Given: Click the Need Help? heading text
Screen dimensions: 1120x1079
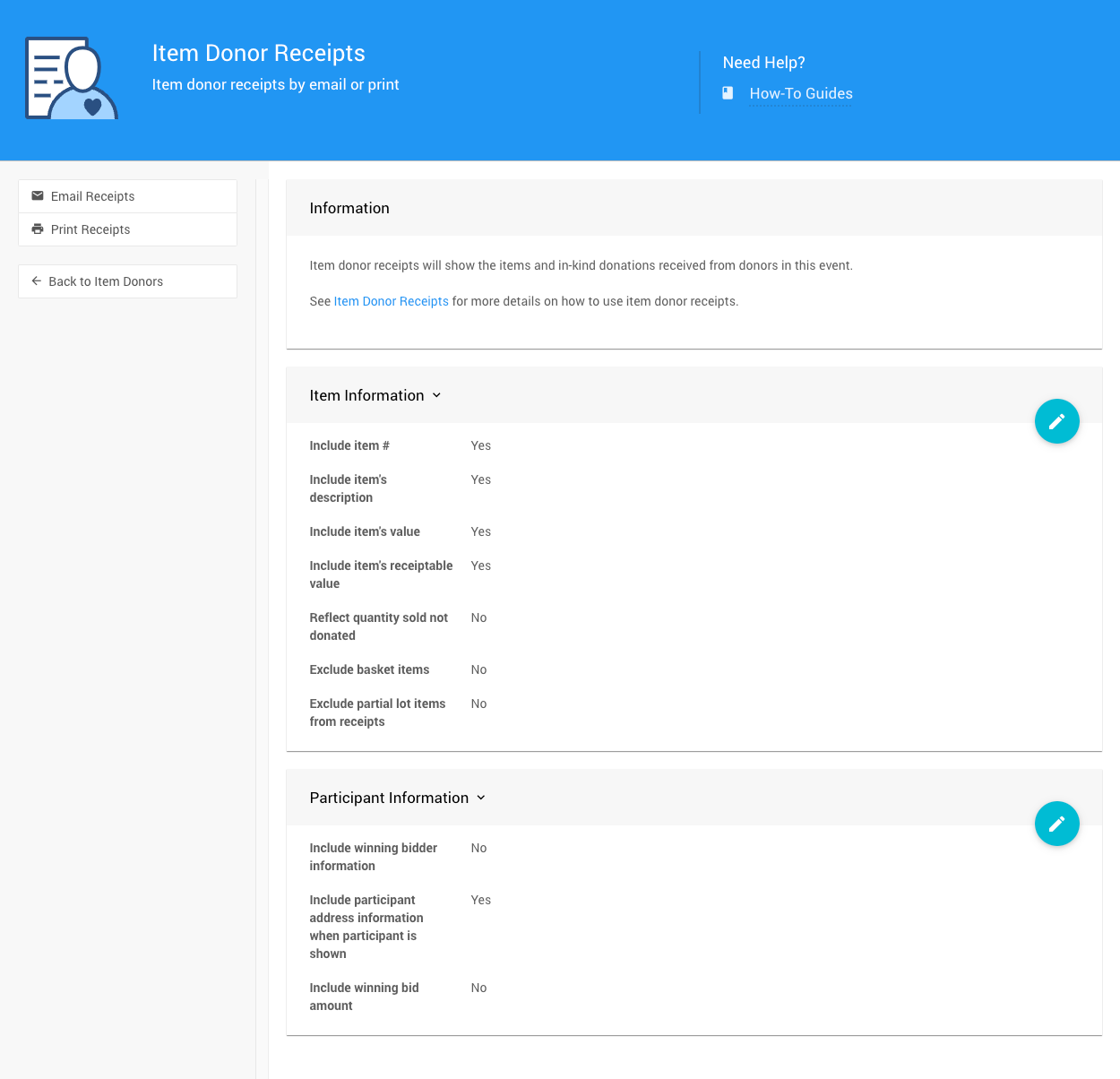Looking at the screenshot, I should click(763, 63).
